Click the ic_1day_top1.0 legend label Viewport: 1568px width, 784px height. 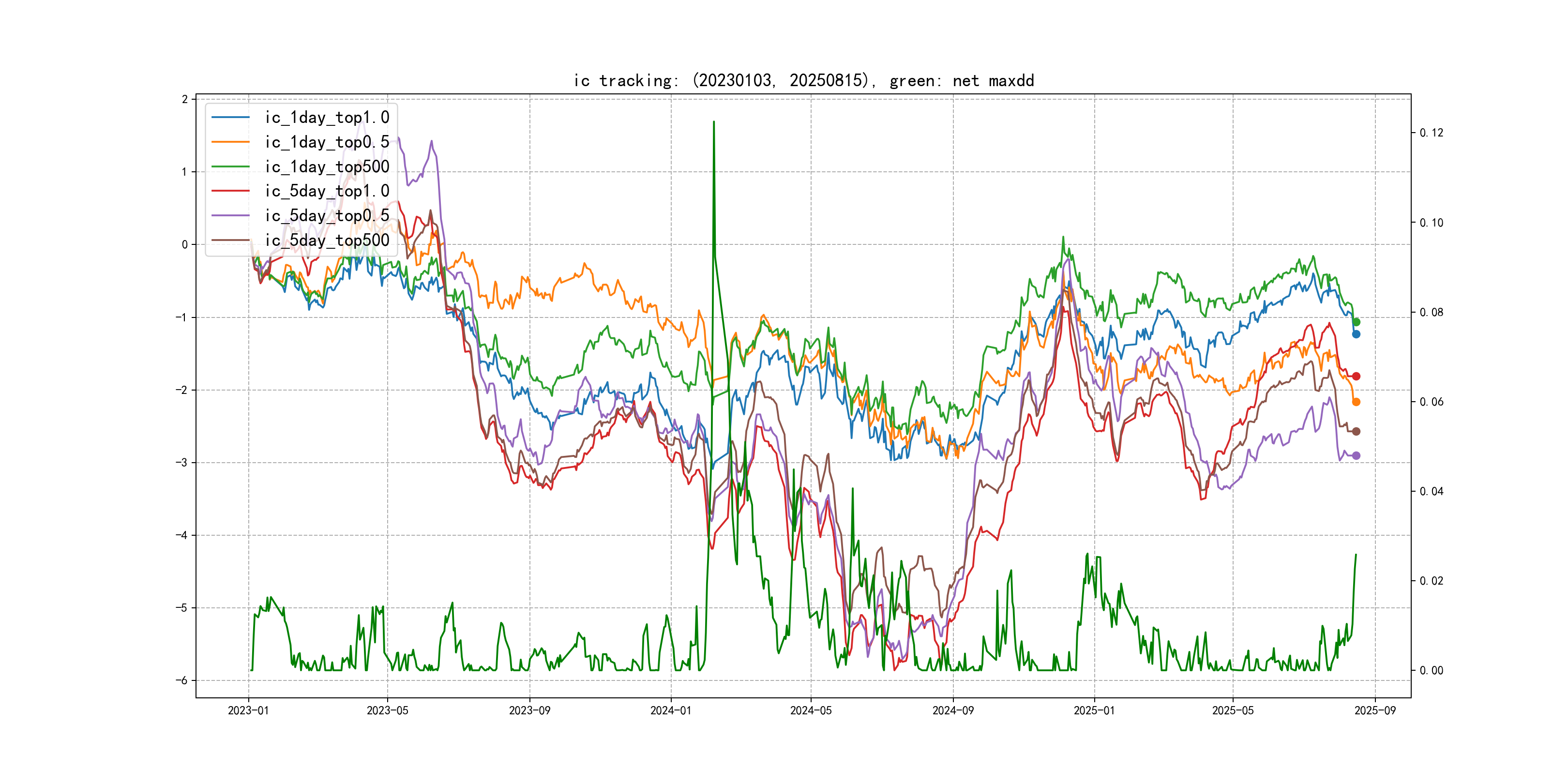pos(327,118)
